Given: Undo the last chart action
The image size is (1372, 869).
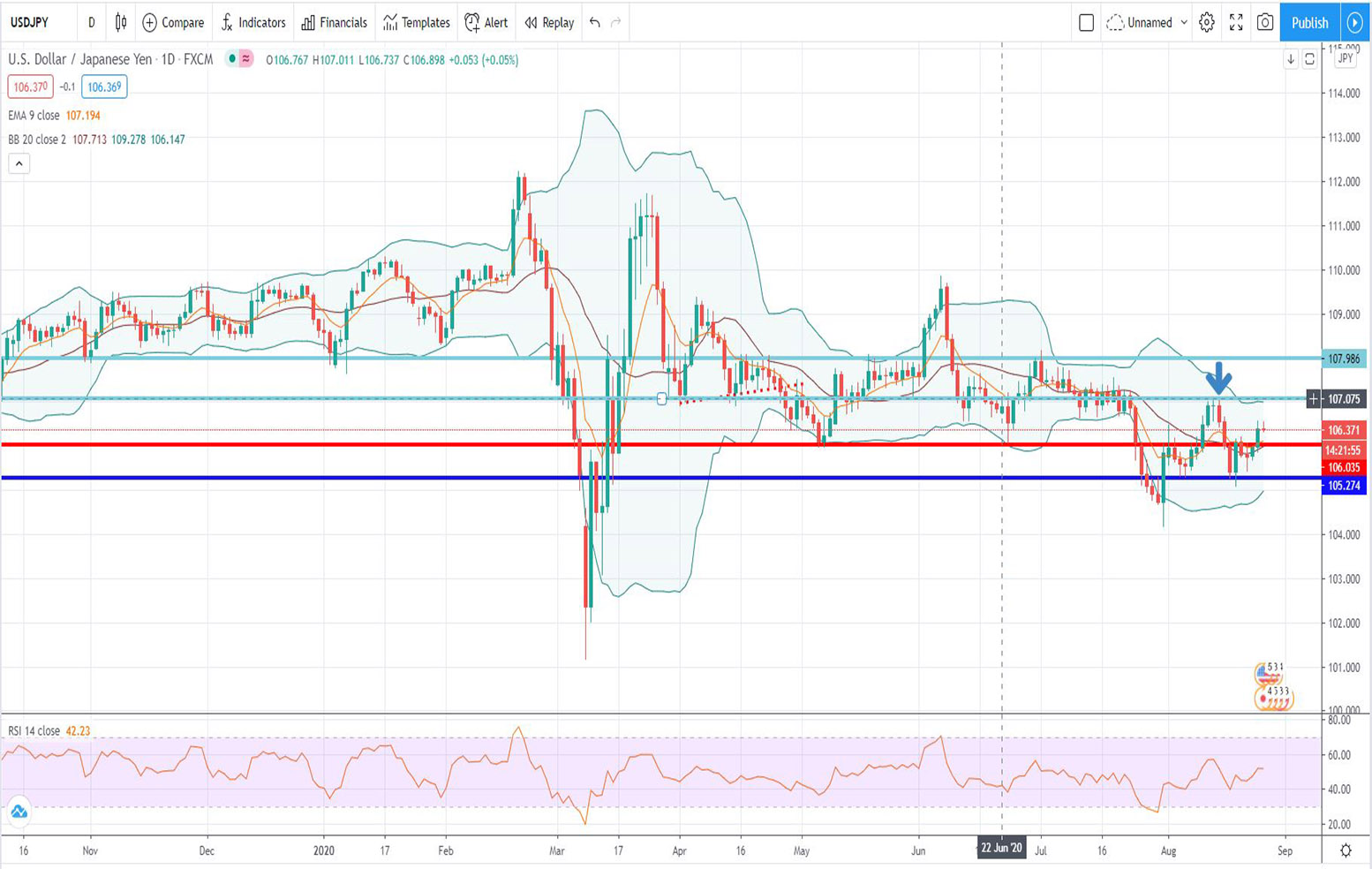Looking at the screenshot, I should [595, 23].
